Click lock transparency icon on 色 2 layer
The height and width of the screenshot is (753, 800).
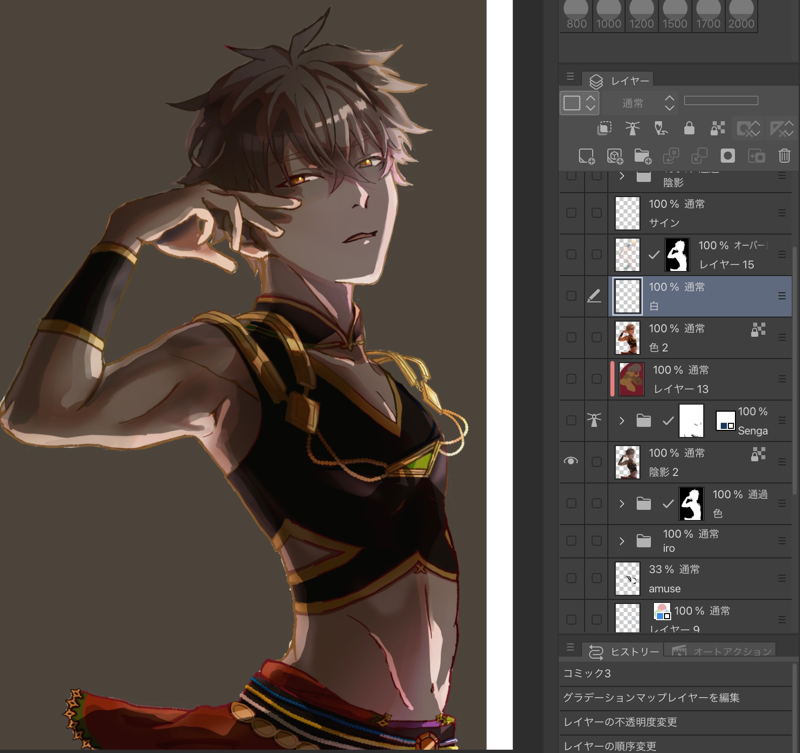coord(758,330)
